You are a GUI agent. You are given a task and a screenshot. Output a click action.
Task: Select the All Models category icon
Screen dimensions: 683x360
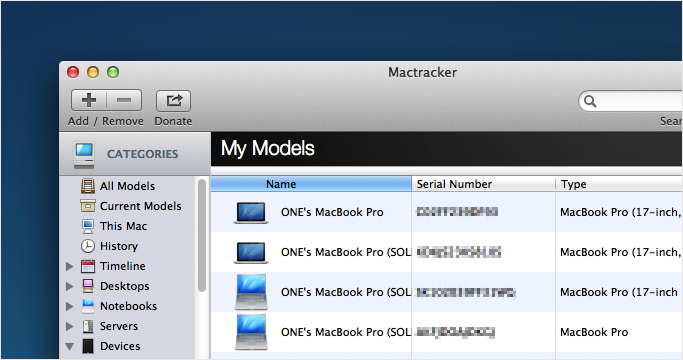[88, 186]
